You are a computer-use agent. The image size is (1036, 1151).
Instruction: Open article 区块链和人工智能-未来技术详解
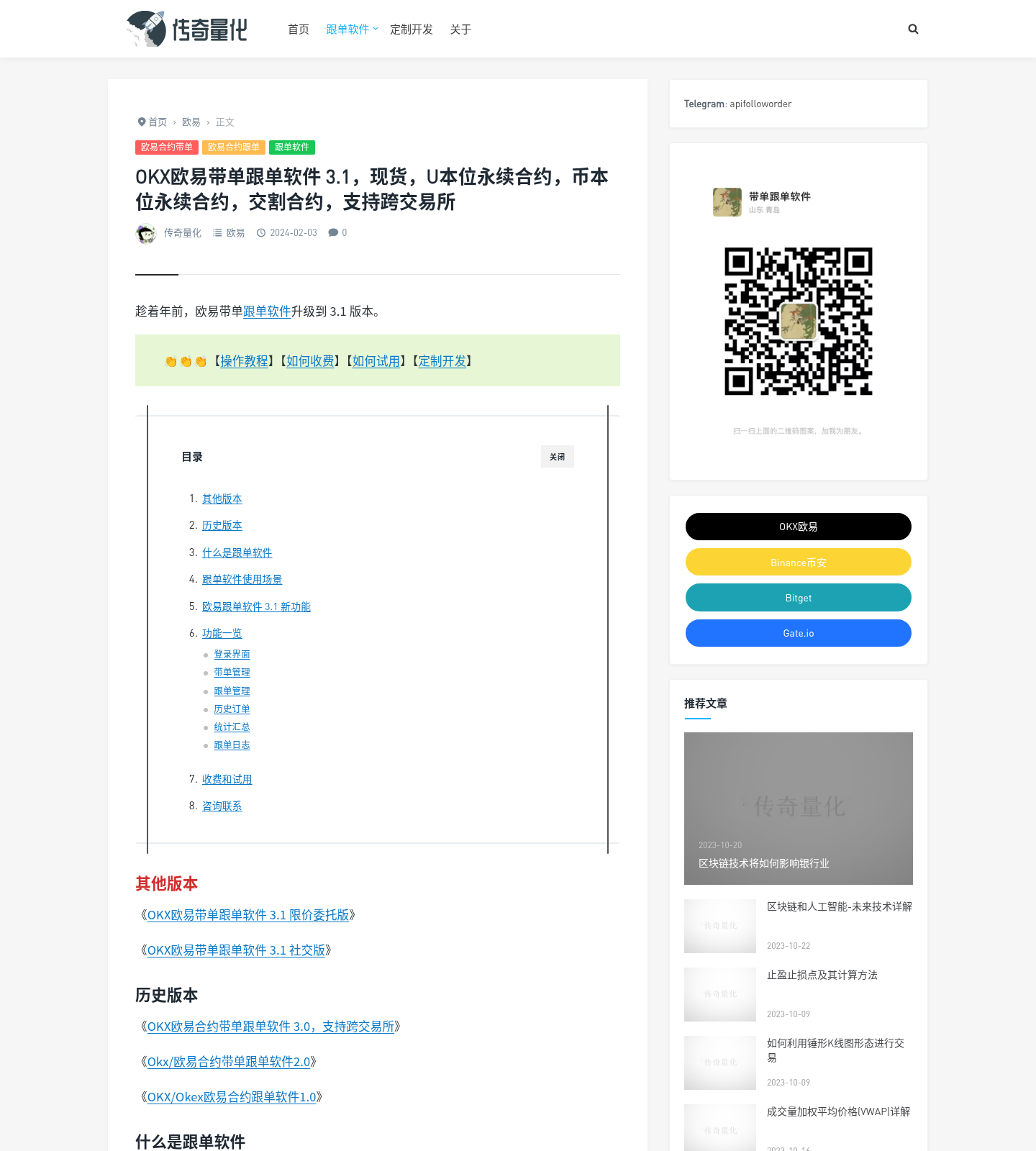click(x=840, y=906)
